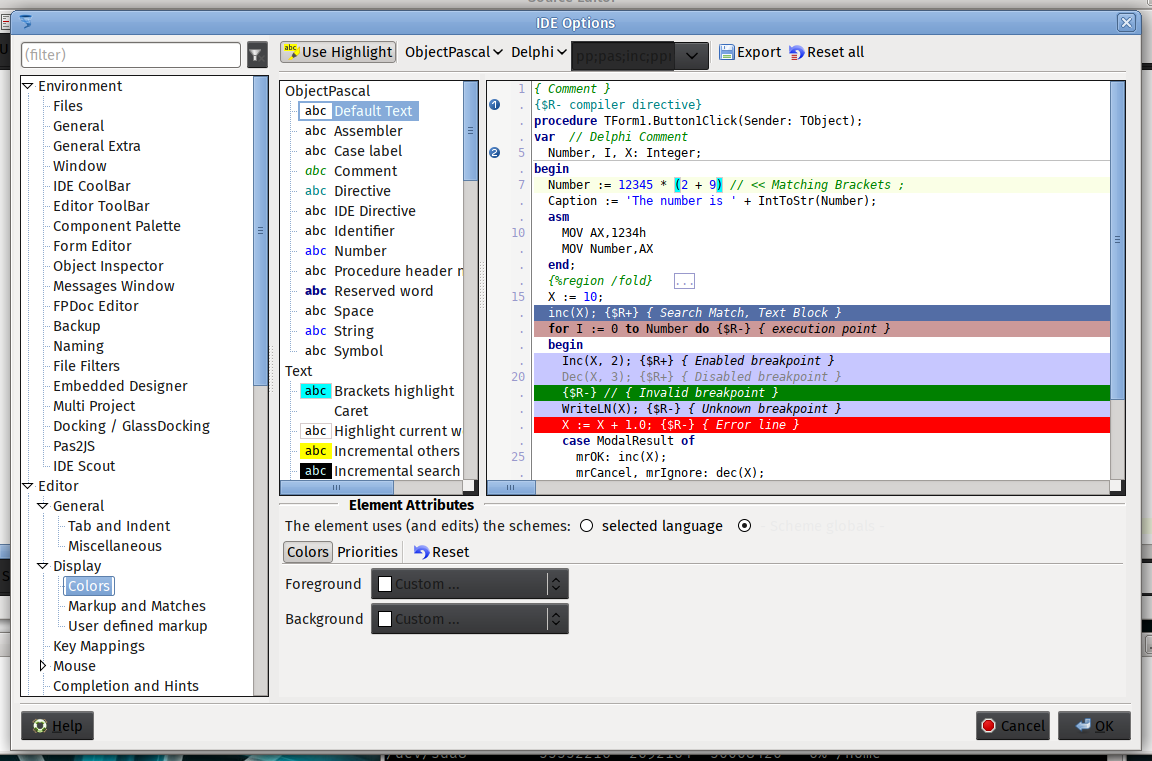Switch to the Colors tab
Viewport: 1152px width, 761px height.
coord(308,552)
